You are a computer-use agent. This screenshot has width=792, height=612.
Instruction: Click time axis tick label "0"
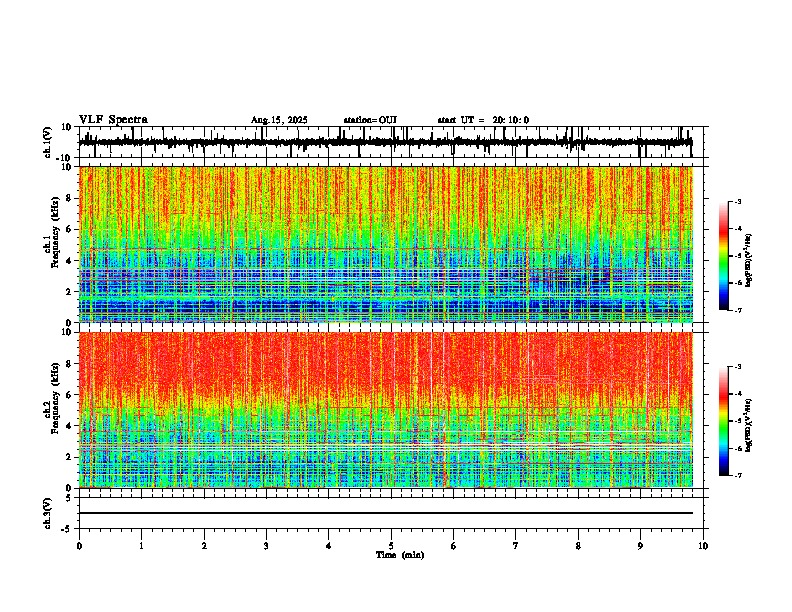coord(79,546)
